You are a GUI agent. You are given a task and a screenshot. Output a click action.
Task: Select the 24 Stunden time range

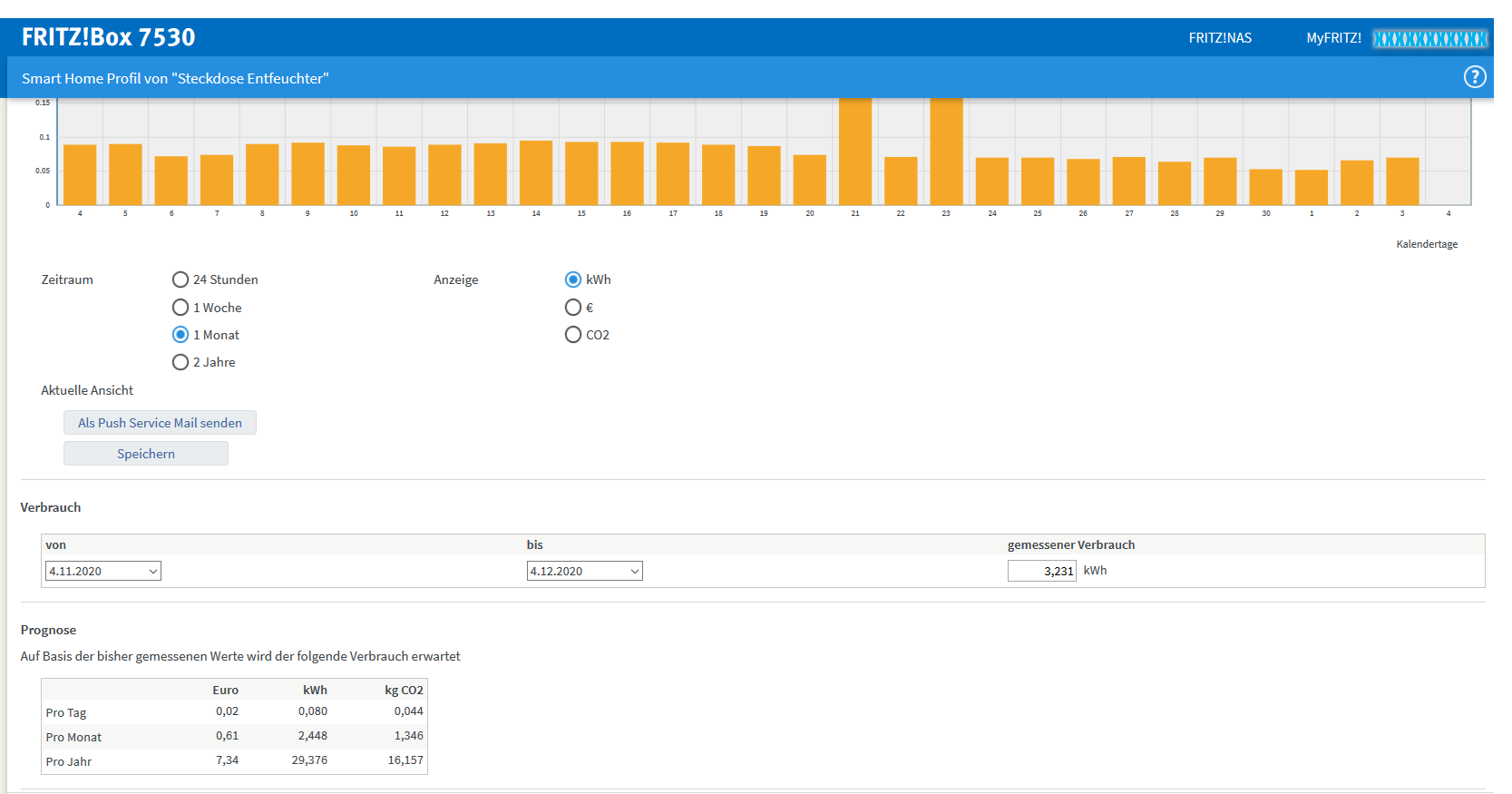180,279
